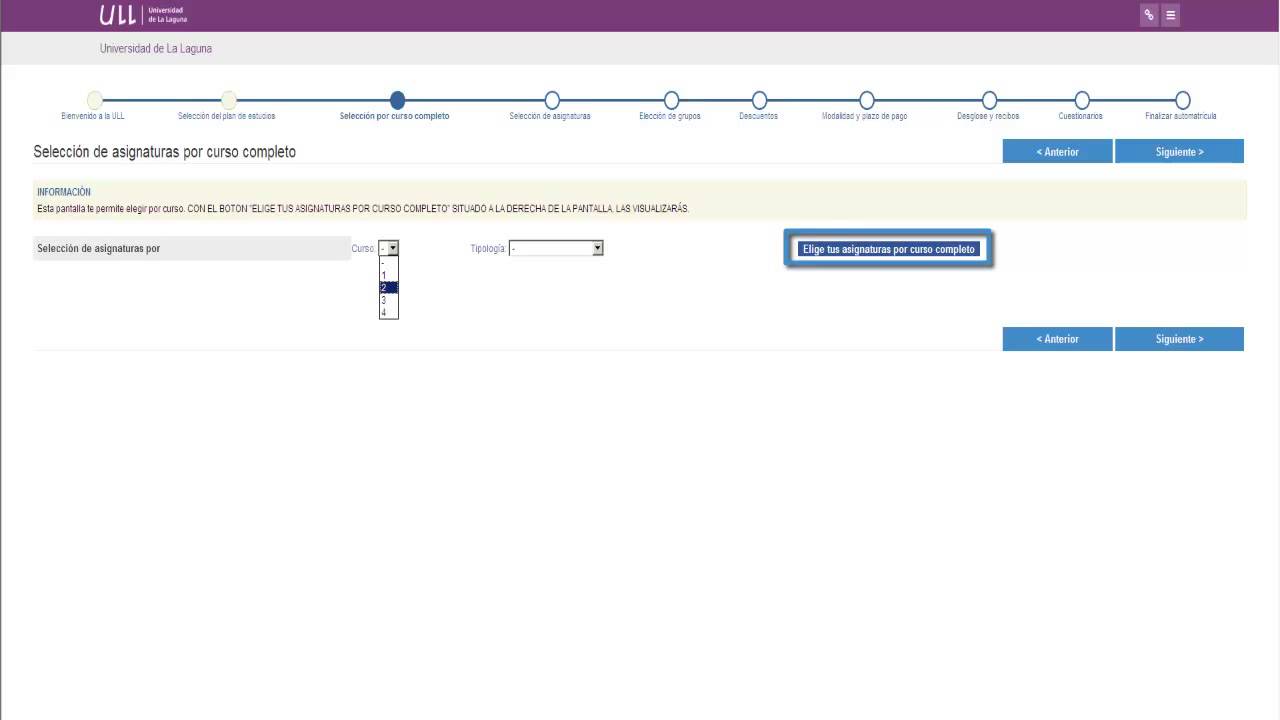This screenshot has width=1280, height=720.
Task: Open the hamburger menu icon in header
Action: pyautogui.click(x=1170, y=15)
